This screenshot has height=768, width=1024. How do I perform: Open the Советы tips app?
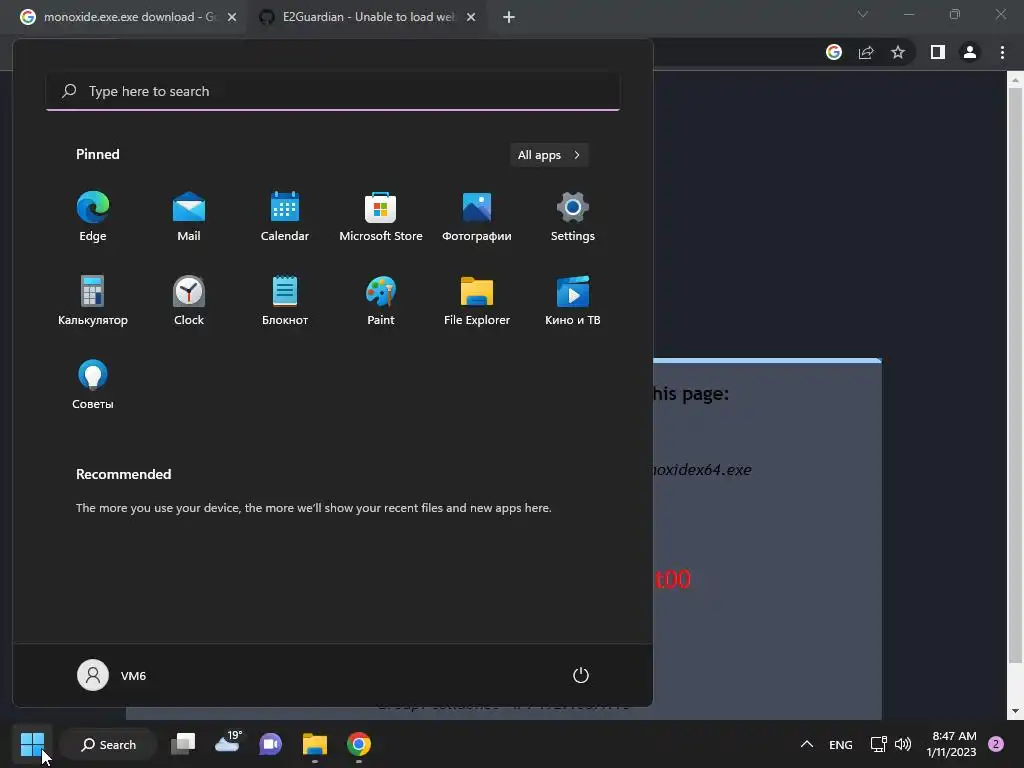click(x=93, y=385)
